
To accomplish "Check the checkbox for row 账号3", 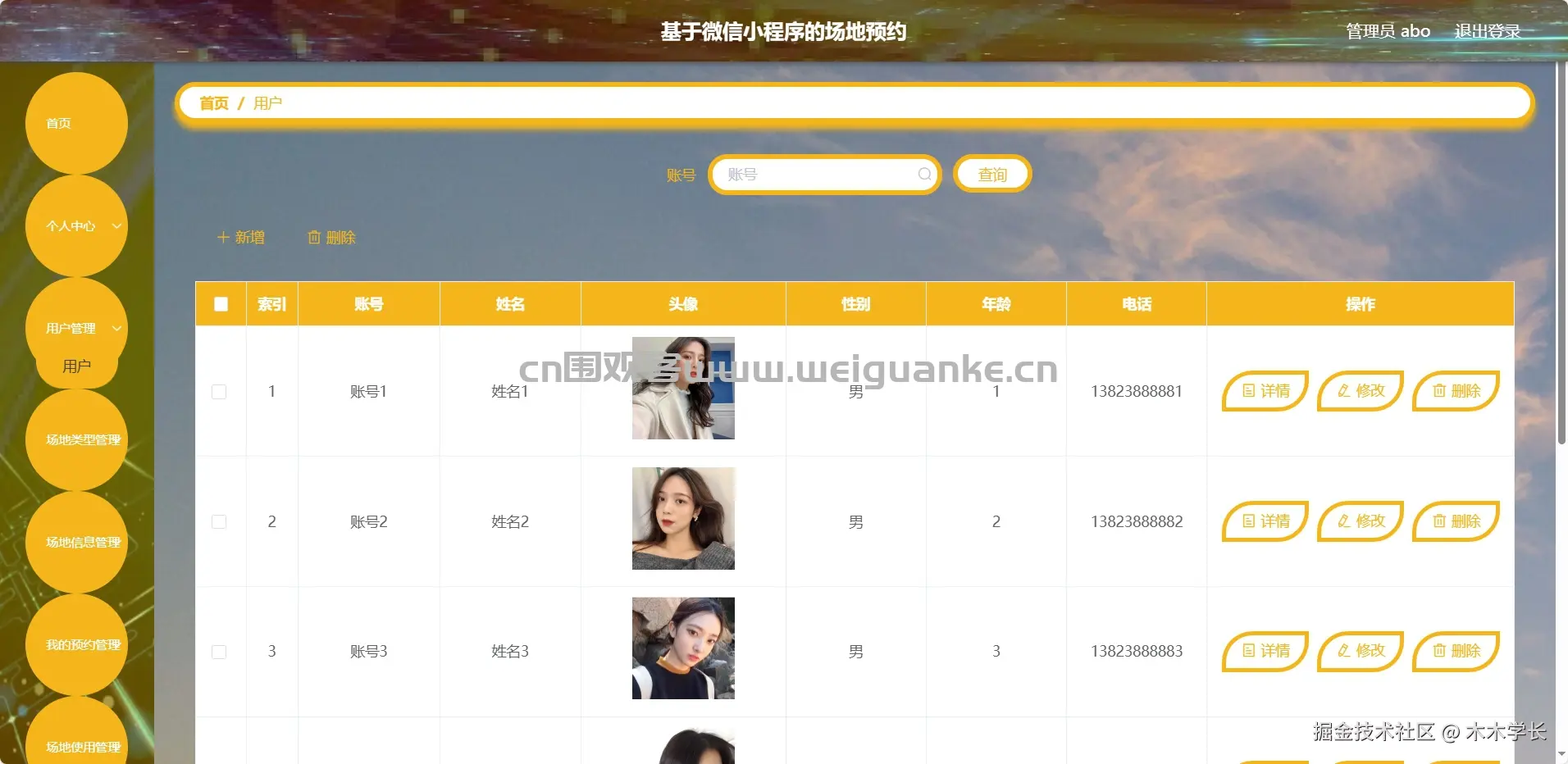I will point(219,652).
